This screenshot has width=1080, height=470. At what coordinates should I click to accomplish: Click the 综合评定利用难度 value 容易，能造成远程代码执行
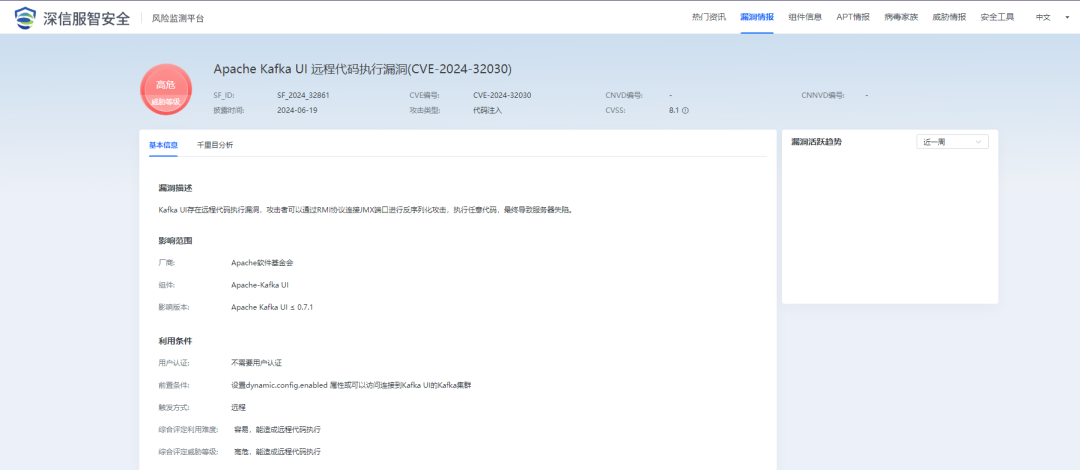click(x=277, y=429)
